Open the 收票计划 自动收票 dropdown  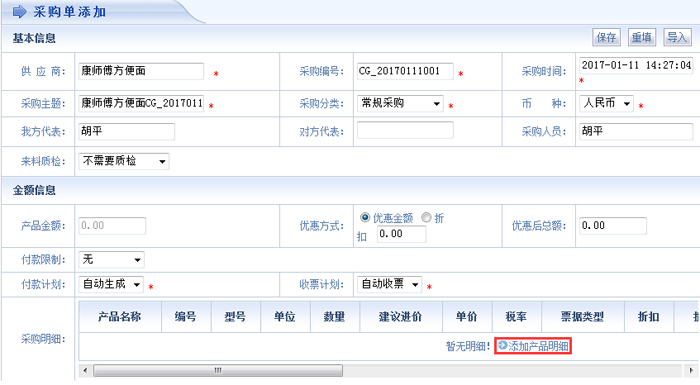coord(389,284)
